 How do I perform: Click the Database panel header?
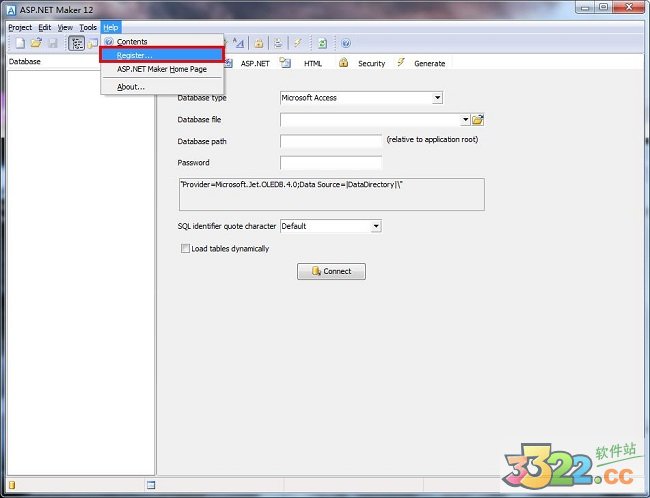click(53, 61)
